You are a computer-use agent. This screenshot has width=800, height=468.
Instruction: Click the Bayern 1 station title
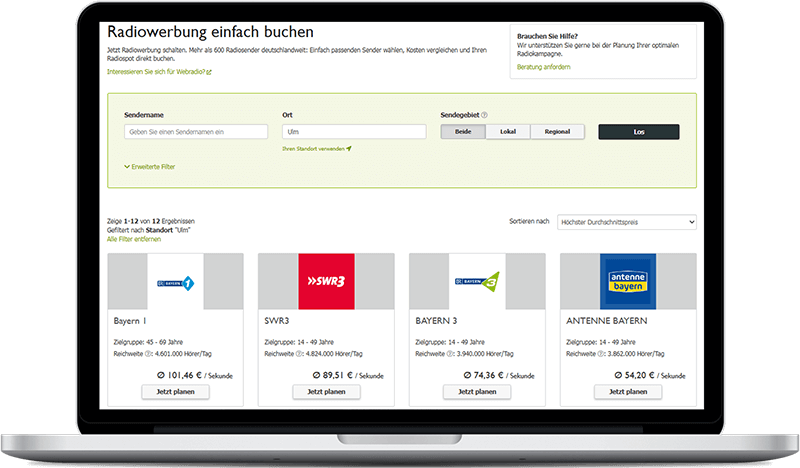(130, 321)
